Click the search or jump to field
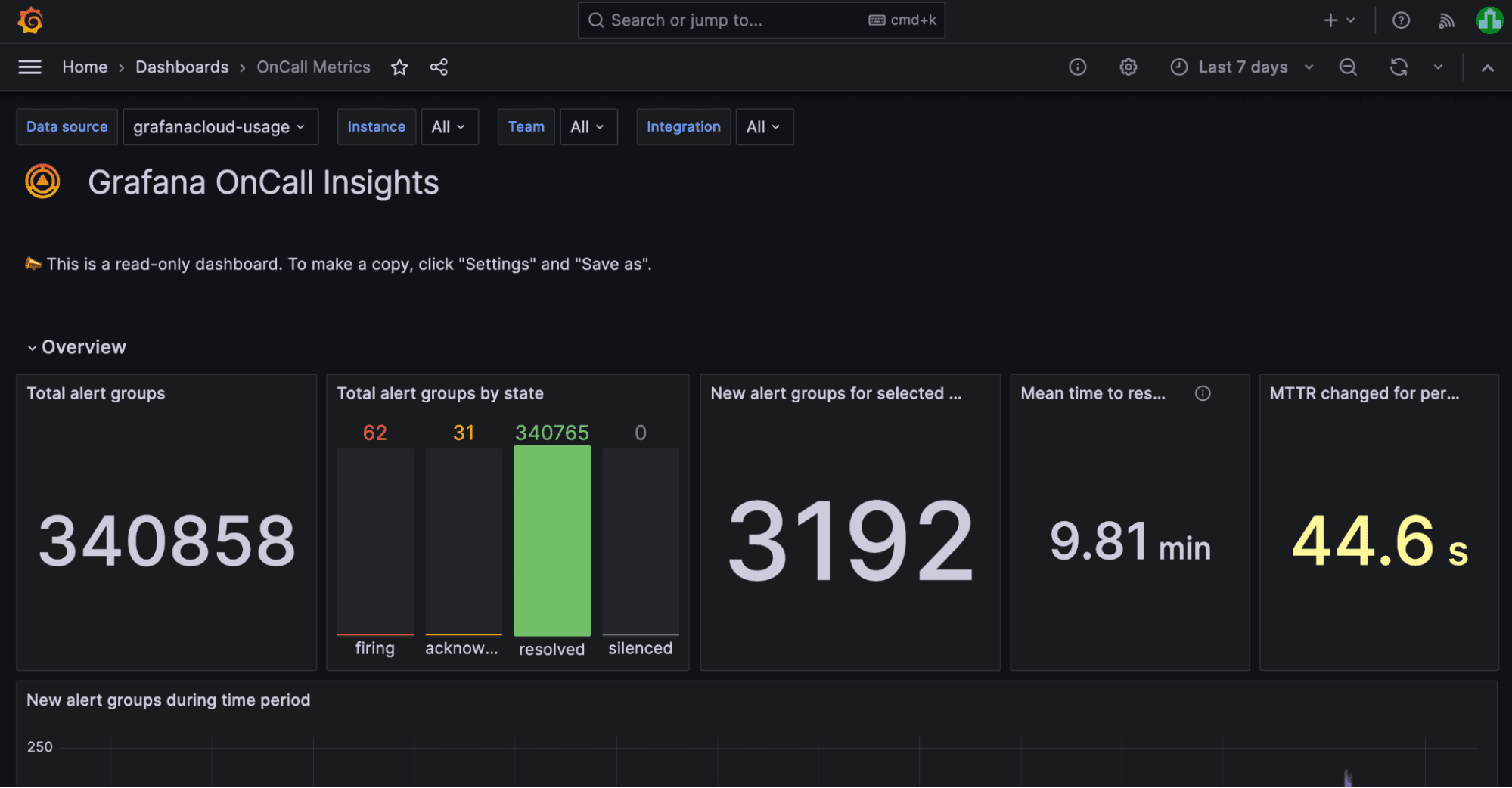The height and width of the screenshot is (788, 1512). tap(761, 20)
